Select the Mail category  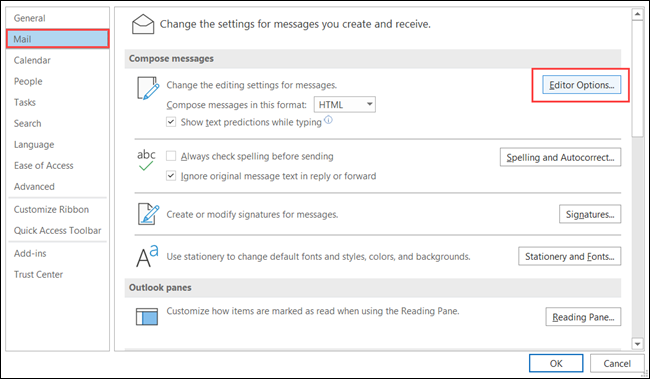tap(58, 39)
